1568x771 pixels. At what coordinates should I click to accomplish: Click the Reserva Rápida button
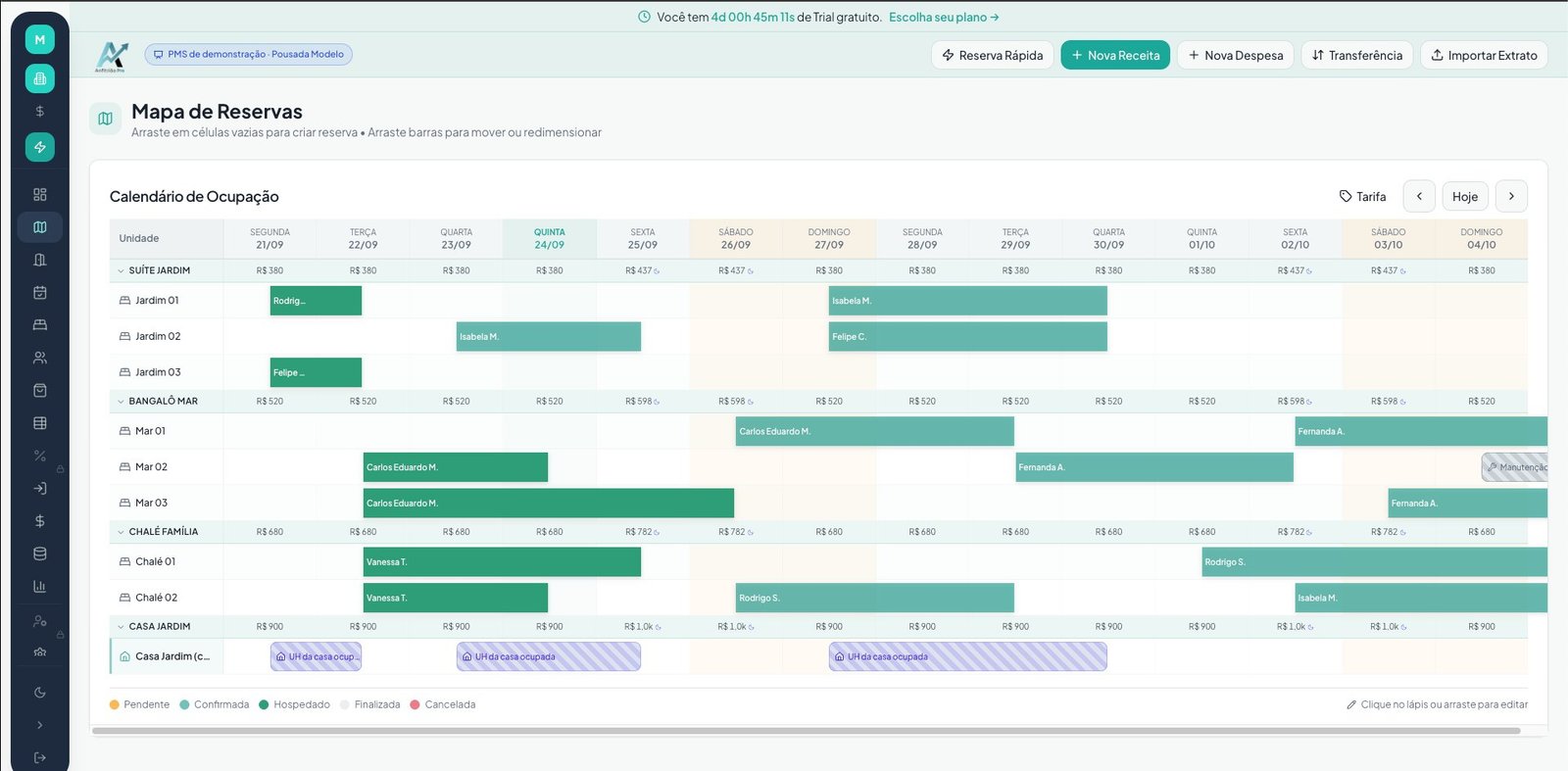(993, 55)
